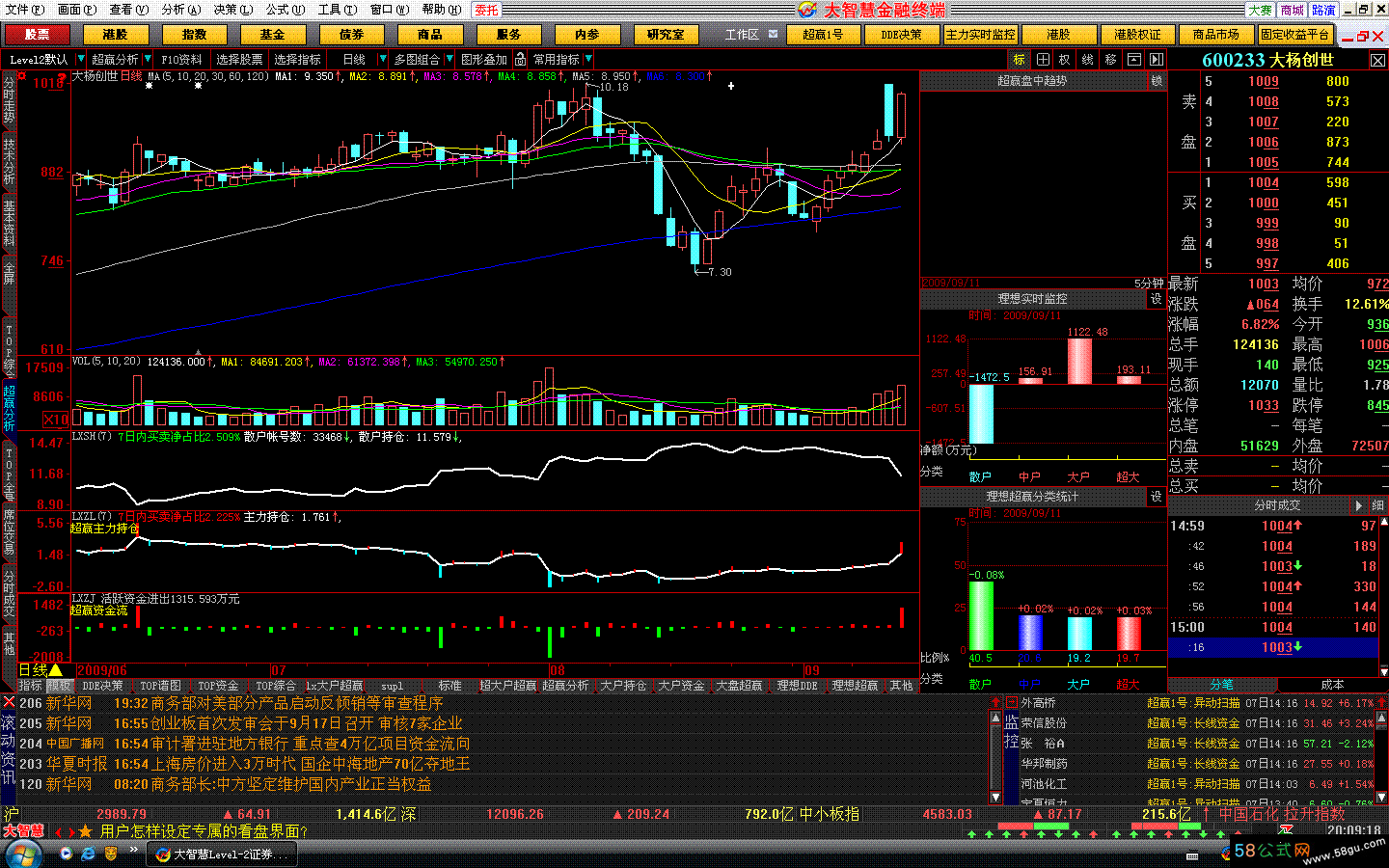This screenshot has height=868, width=1389.
Task: Select the 线 line drawing icon
Action: coord(1088,60)
